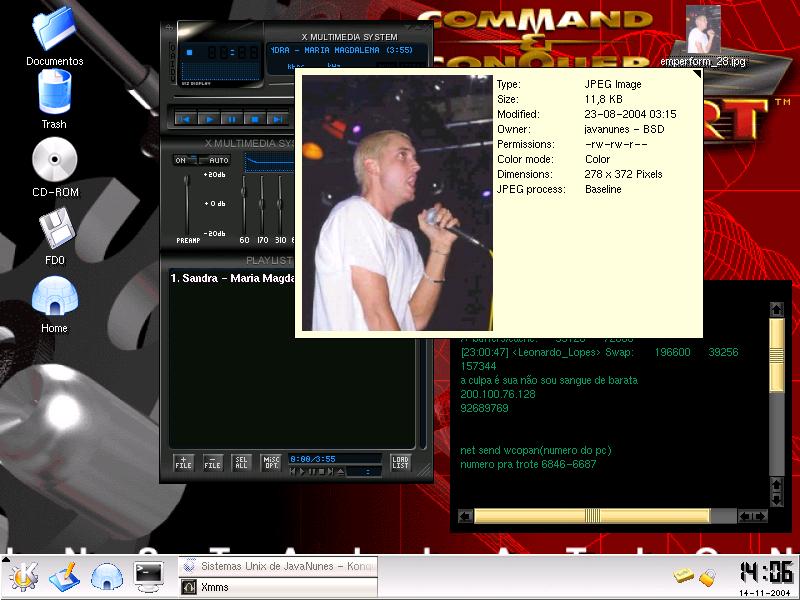Open the CD-ROM desktop icon
This screenshot has height=600, width=800.
pos(55,167)
